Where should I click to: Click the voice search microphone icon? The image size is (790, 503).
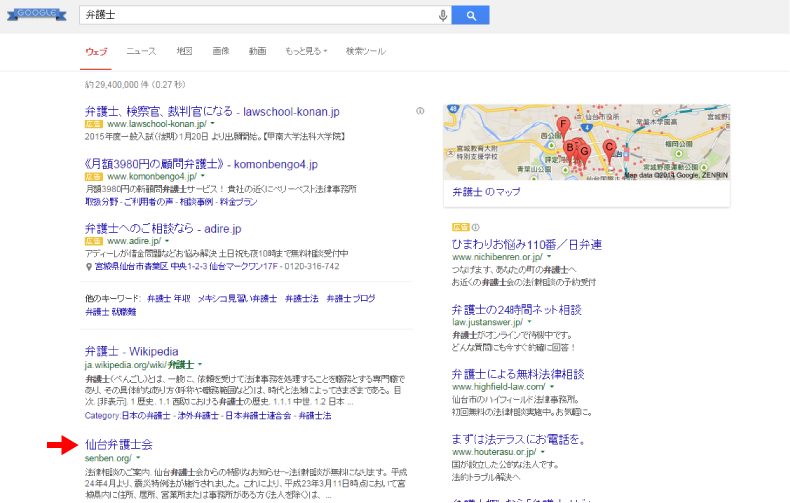coord(443,16)
